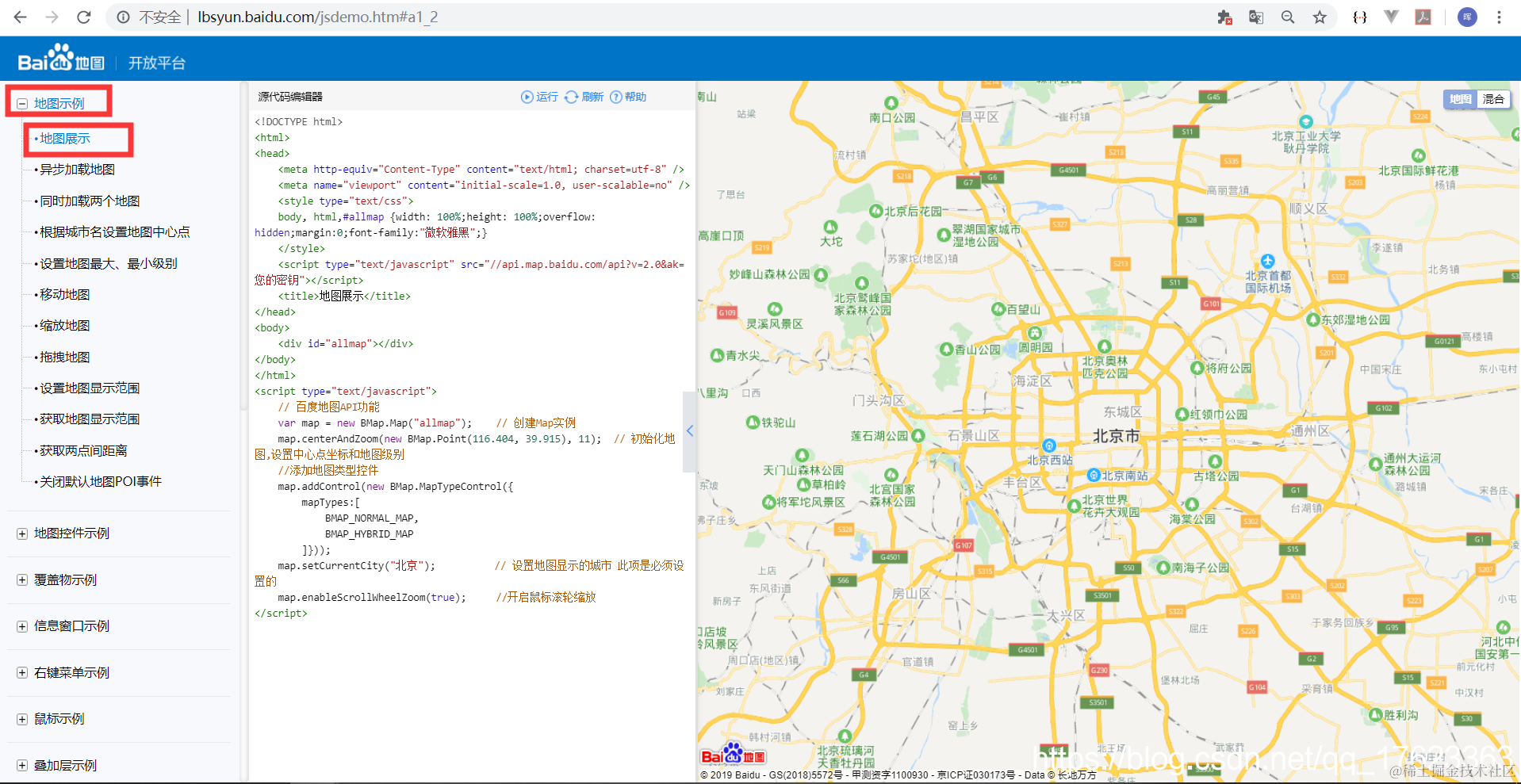The height and width of the screenshot is (784, 1521).
Task: Click the 铁驼山 park marker
Action: [x=753, y=423]
